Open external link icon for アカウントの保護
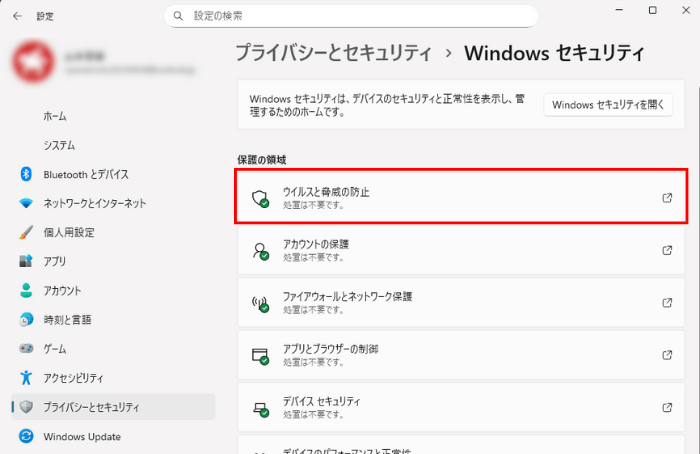Screen dimensions: 700x454 (667, 250)
